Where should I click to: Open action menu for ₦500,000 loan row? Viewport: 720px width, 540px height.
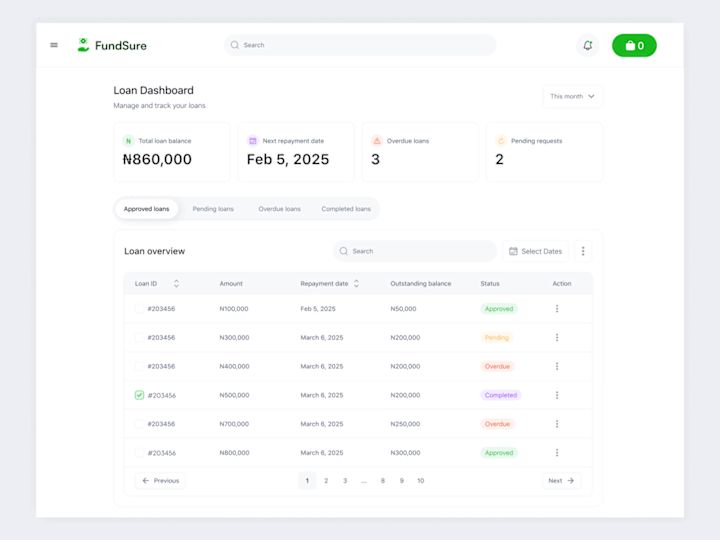557,395
